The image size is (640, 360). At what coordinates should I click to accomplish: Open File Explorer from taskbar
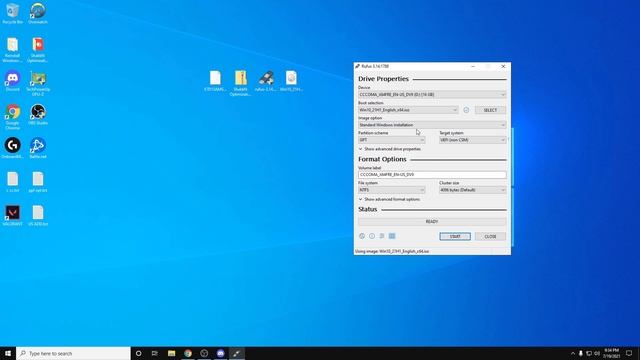(171, 353)
